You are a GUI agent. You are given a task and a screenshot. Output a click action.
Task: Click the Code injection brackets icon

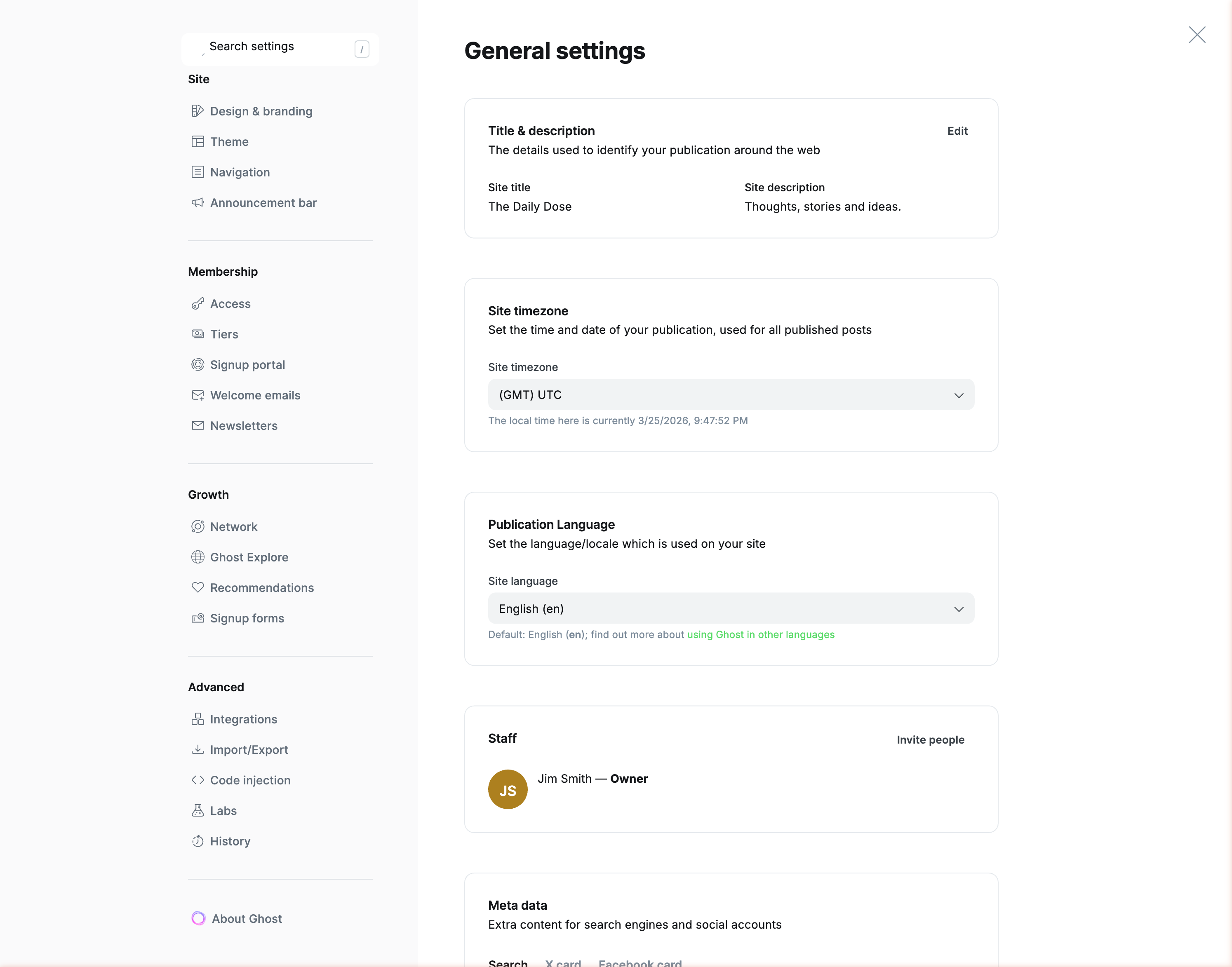197,780
